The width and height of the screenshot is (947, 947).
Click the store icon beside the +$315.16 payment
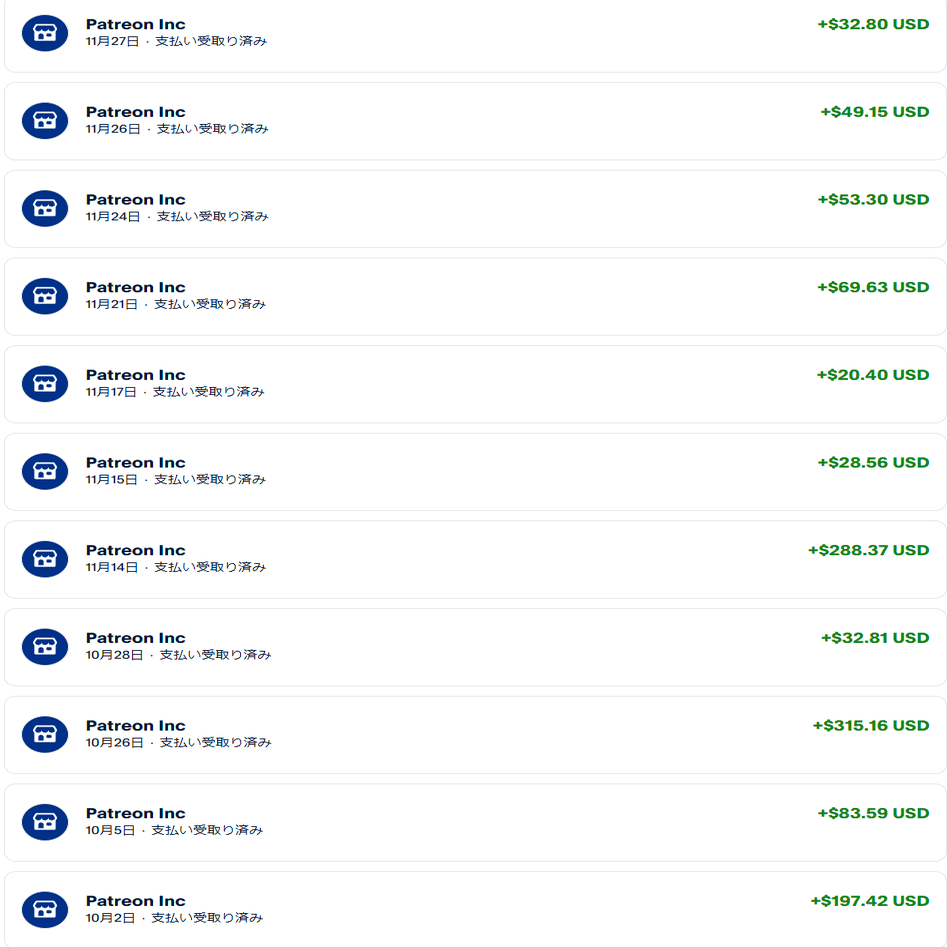pos(45,734)
